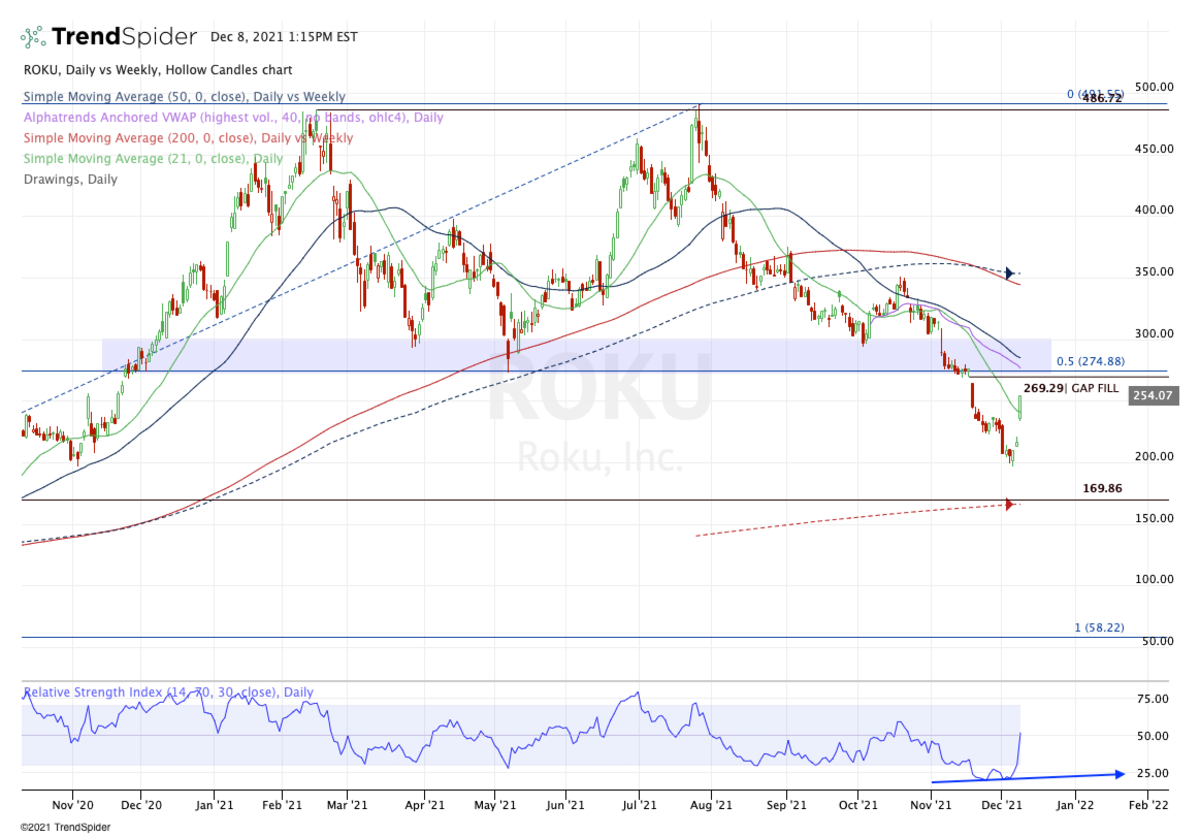Click the blue arrowhead in the RSI panel
This screenshot has width=1200, height=837.
tap(1119, 773)
